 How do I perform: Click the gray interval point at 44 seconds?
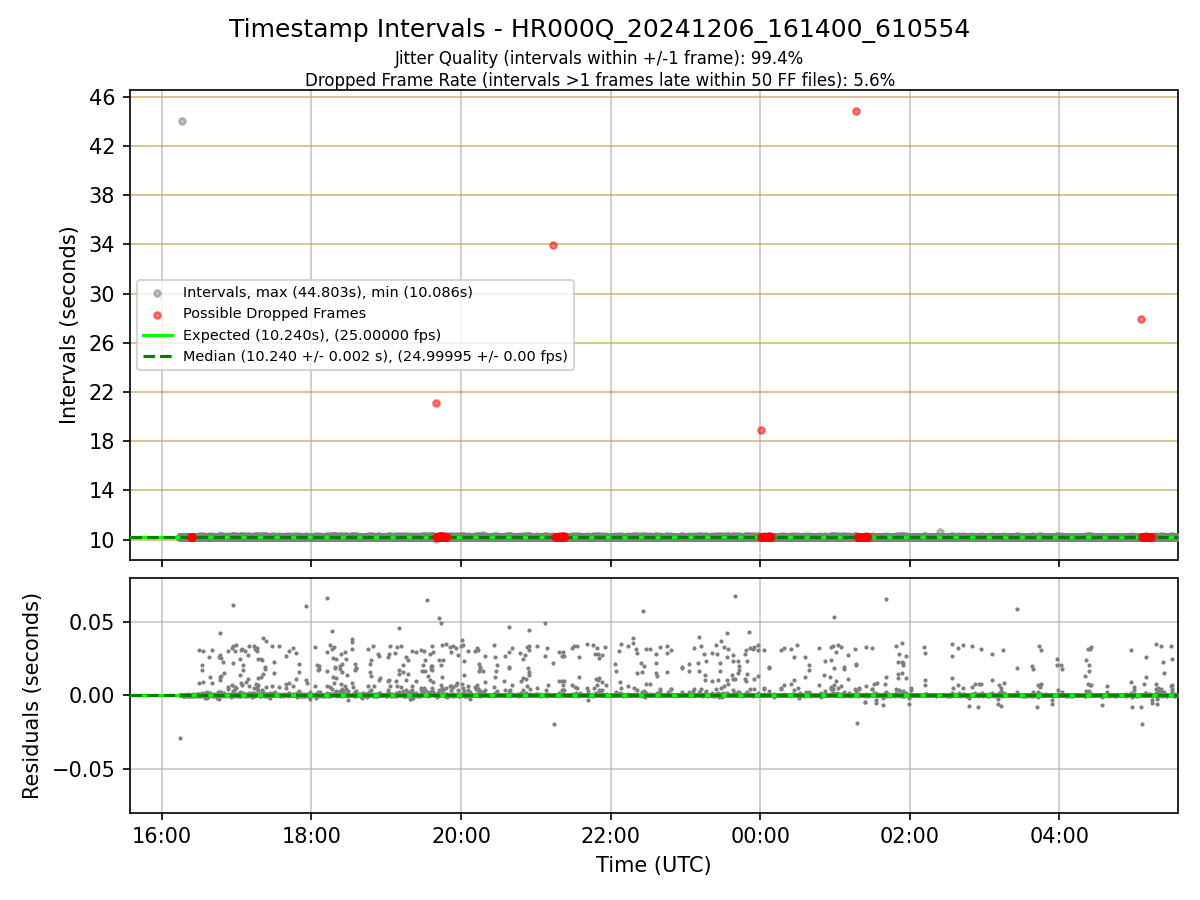182,121
